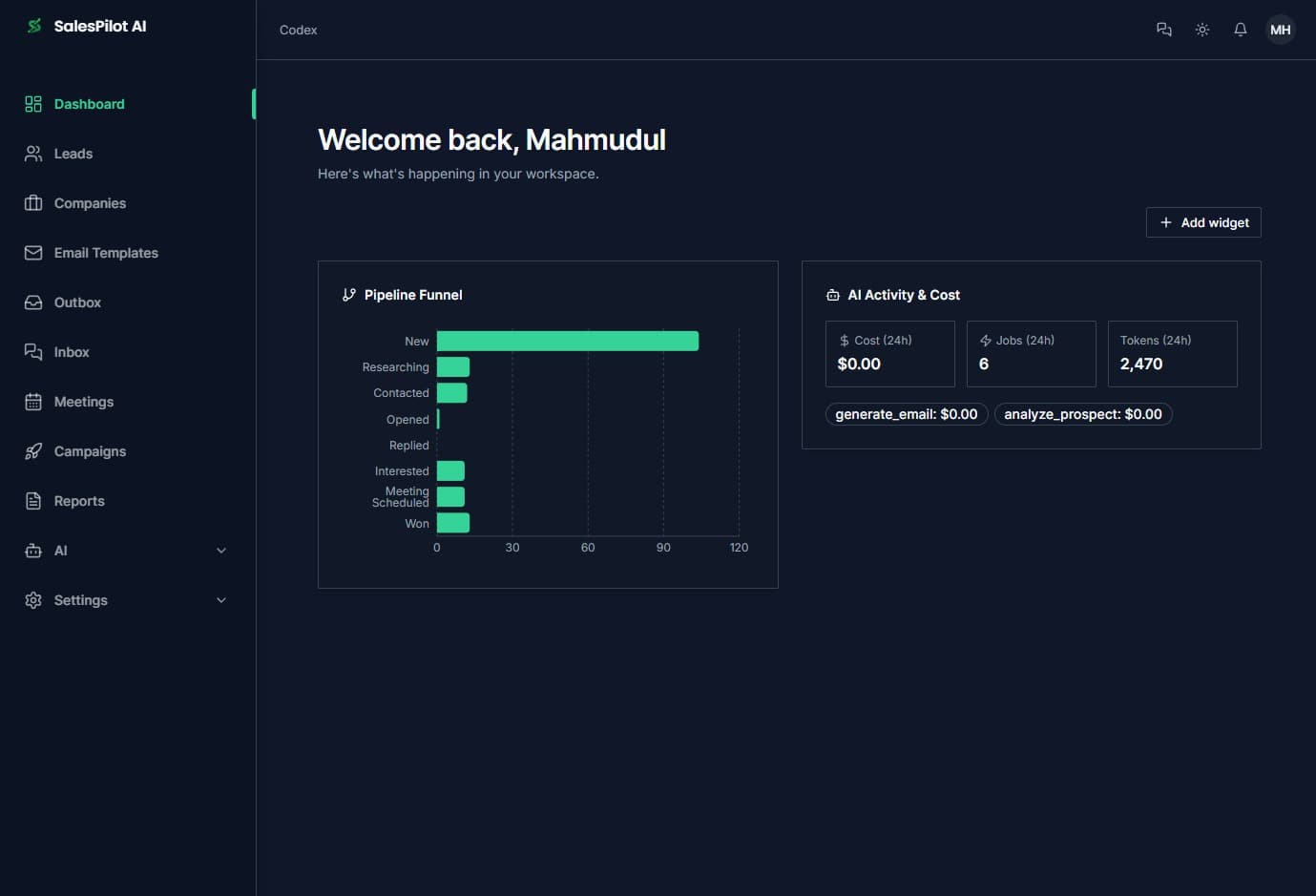Toggle light/dark theme with the sun icon
This screenshot has height=896, width=1316.
pos(1202,30)
